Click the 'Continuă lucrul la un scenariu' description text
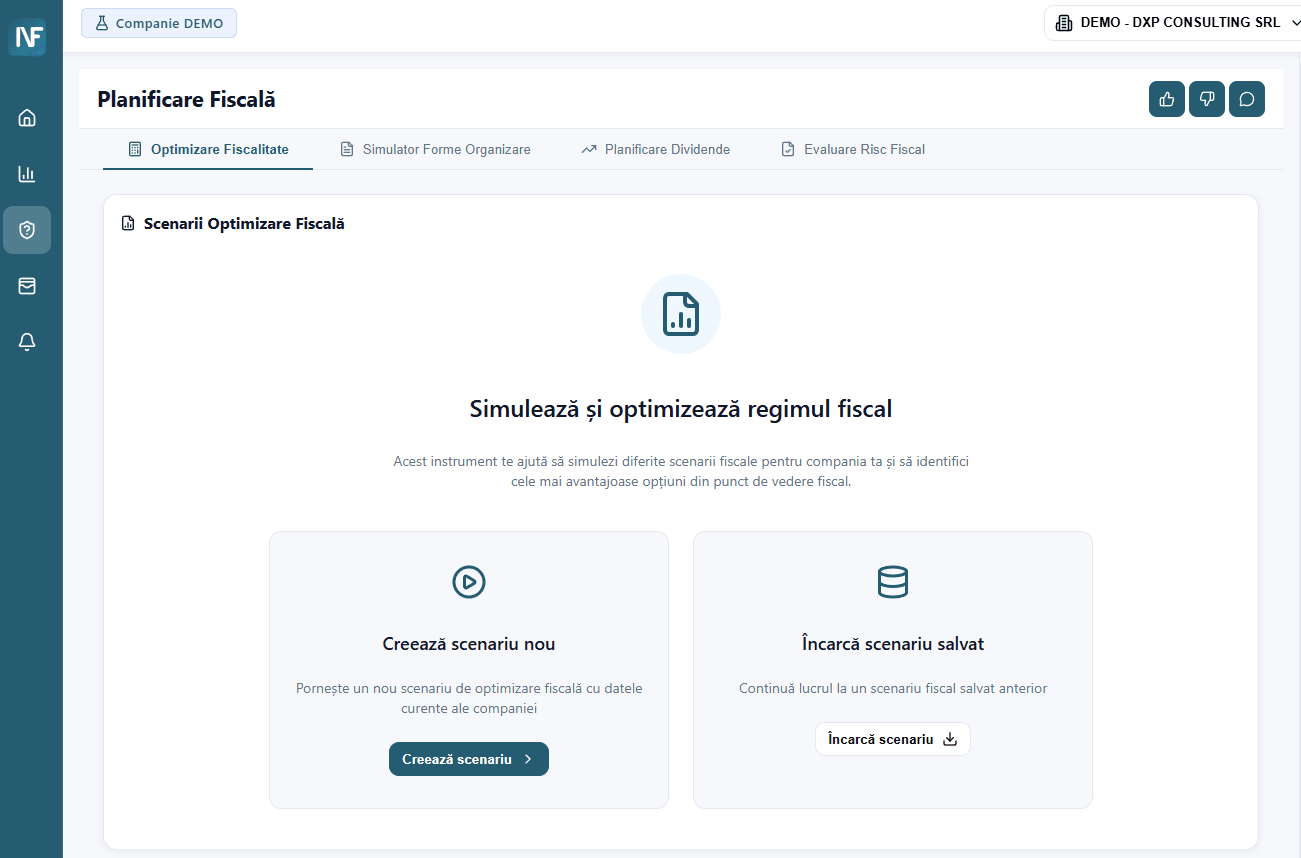The image size is (1301, 858). pos(893,688)
